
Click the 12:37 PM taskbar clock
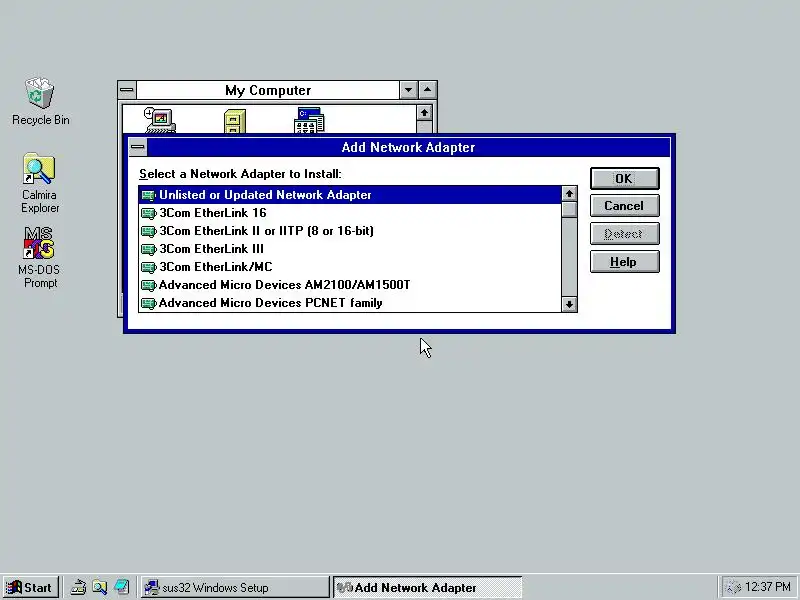767,587
